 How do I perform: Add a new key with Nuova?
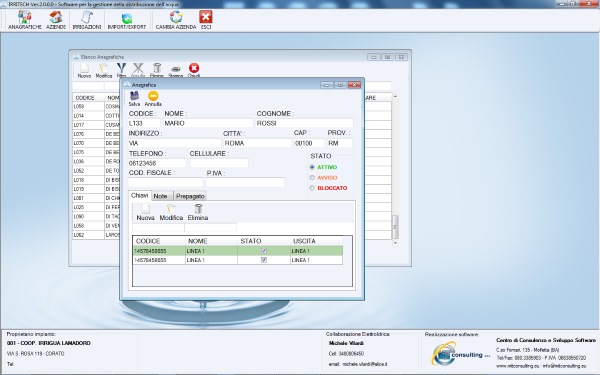145,212
